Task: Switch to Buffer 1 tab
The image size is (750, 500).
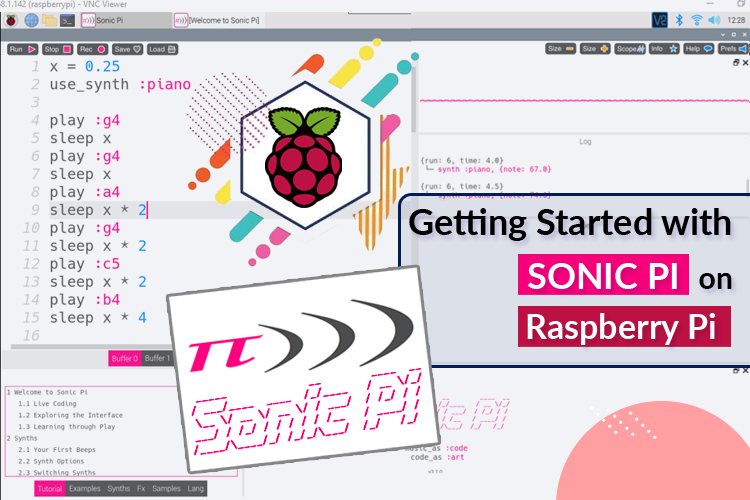Action: 157,358
